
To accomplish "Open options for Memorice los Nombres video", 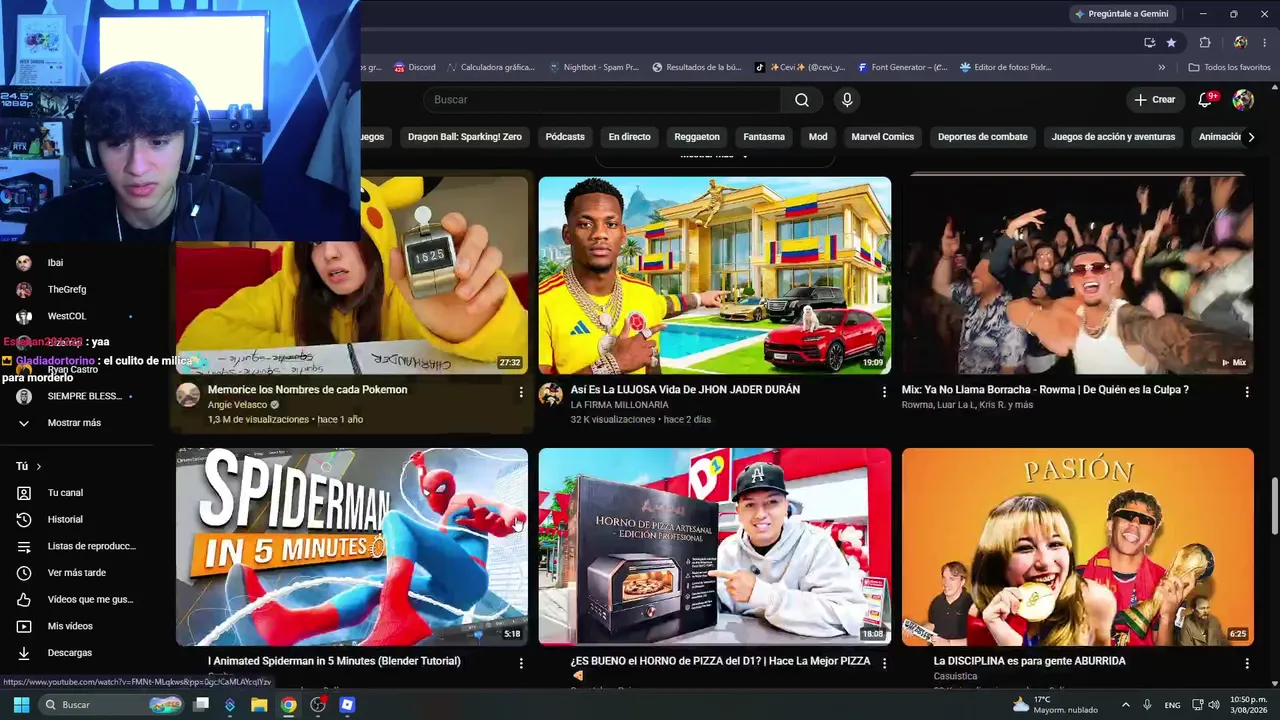I will (x=521, y=393).
